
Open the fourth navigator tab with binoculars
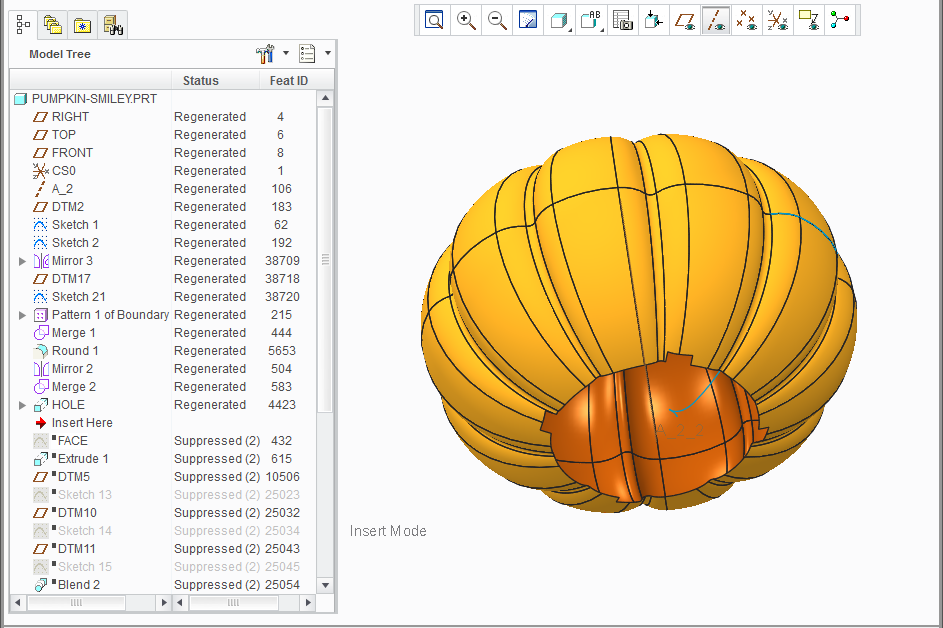point(112,25)
